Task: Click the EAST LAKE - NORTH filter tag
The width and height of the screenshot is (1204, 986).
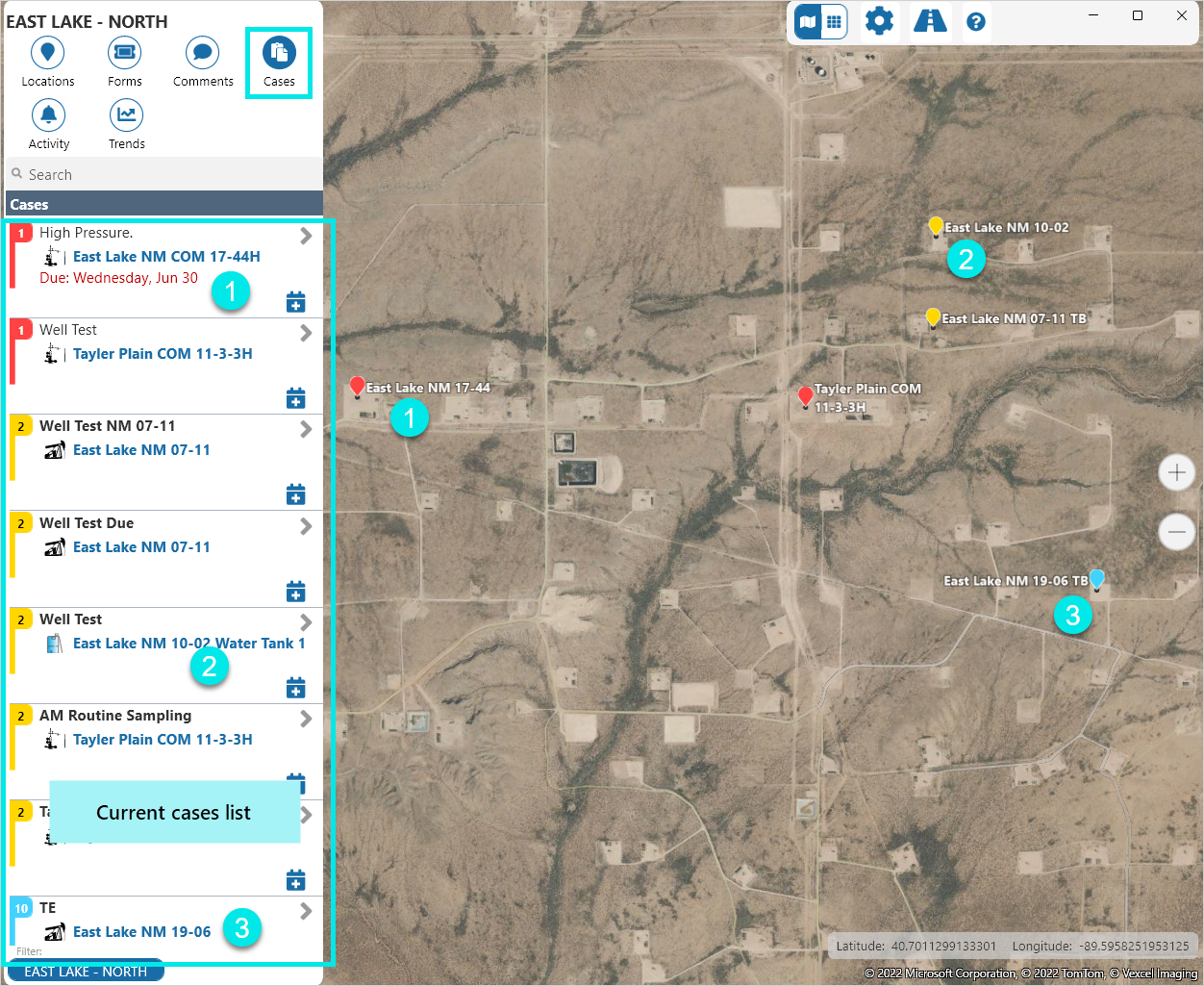Action: pos(86,972)
